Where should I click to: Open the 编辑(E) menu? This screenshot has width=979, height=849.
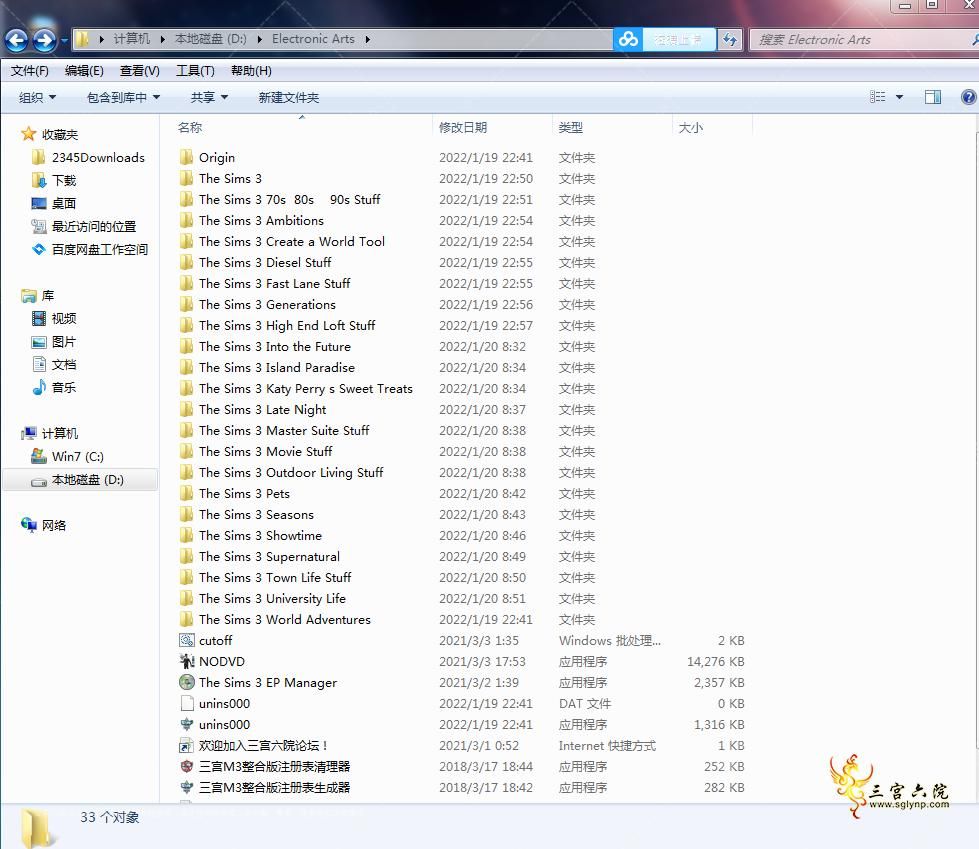tap(84, 71)
